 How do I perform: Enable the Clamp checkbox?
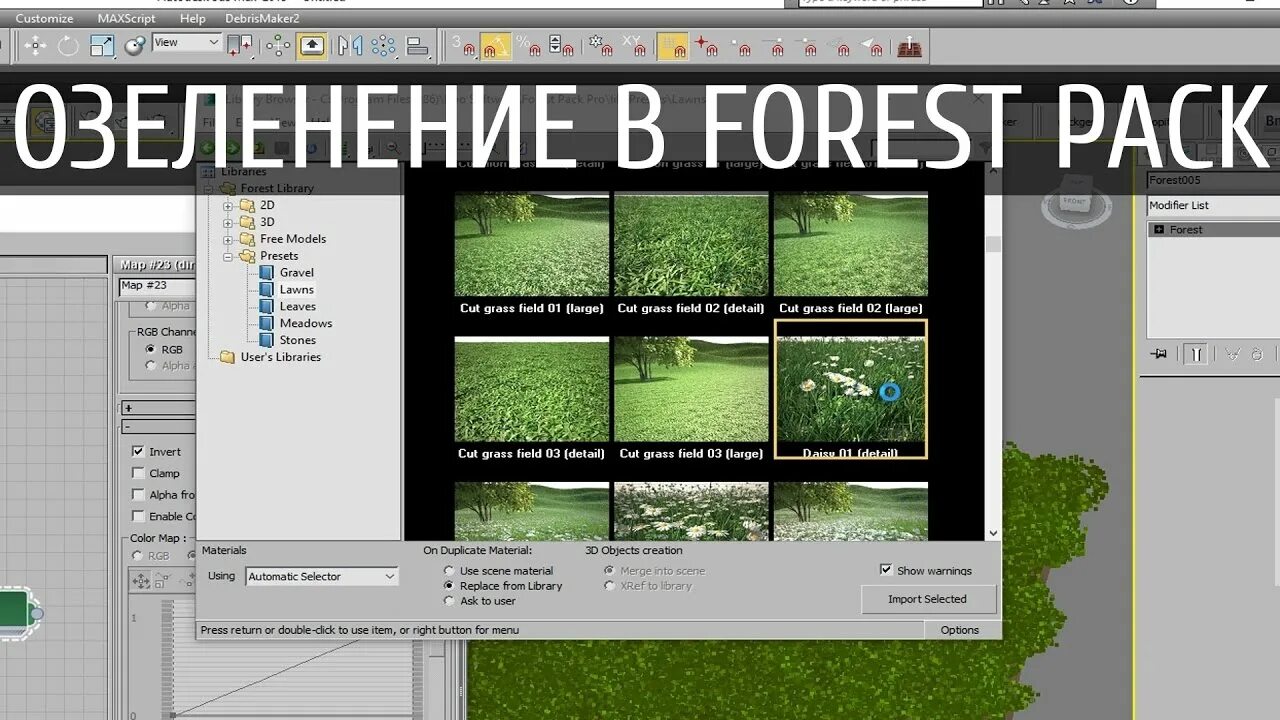coord(138,473)
